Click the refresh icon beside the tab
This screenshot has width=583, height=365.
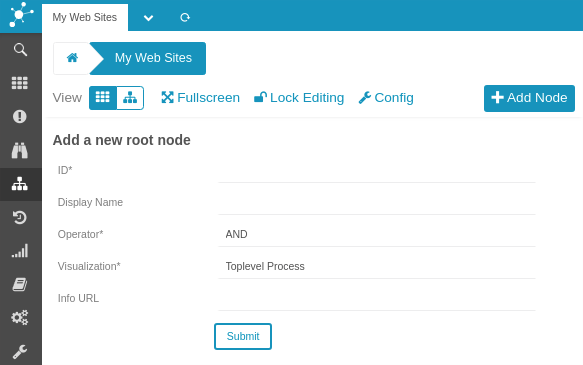pos(185,17)
